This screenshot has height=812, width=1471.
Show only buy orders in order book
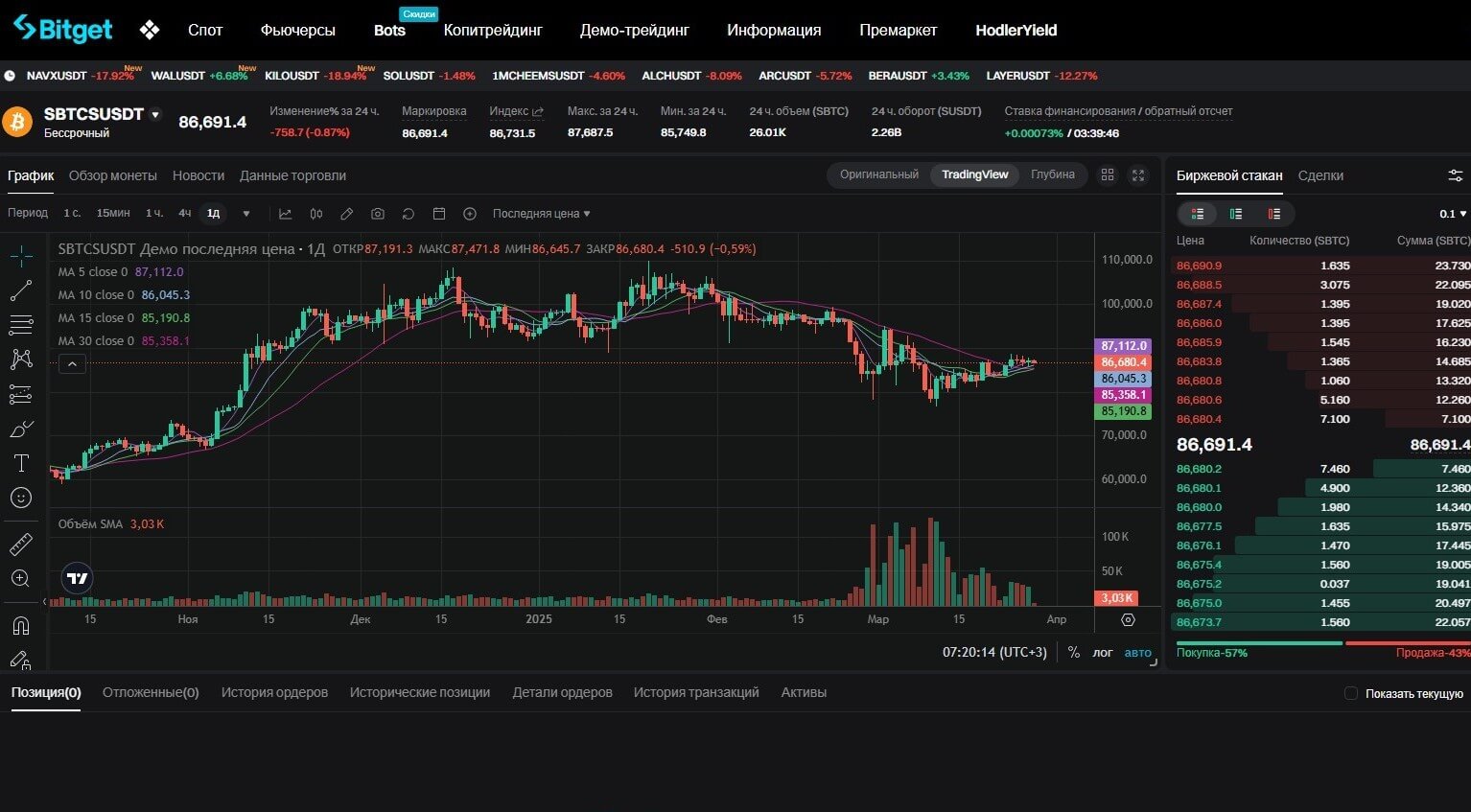coord(1236,214)
